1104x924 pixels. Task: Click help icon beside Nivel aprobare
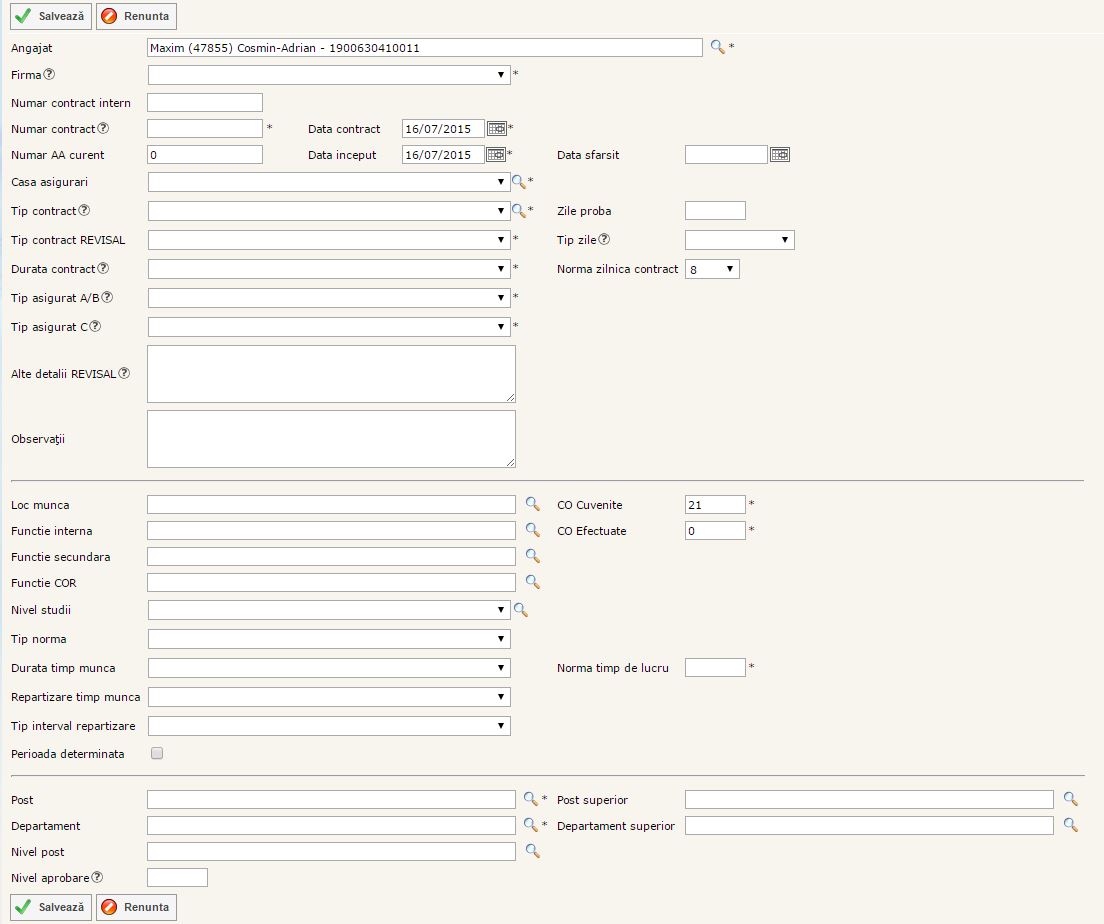(x=97, y=877)
